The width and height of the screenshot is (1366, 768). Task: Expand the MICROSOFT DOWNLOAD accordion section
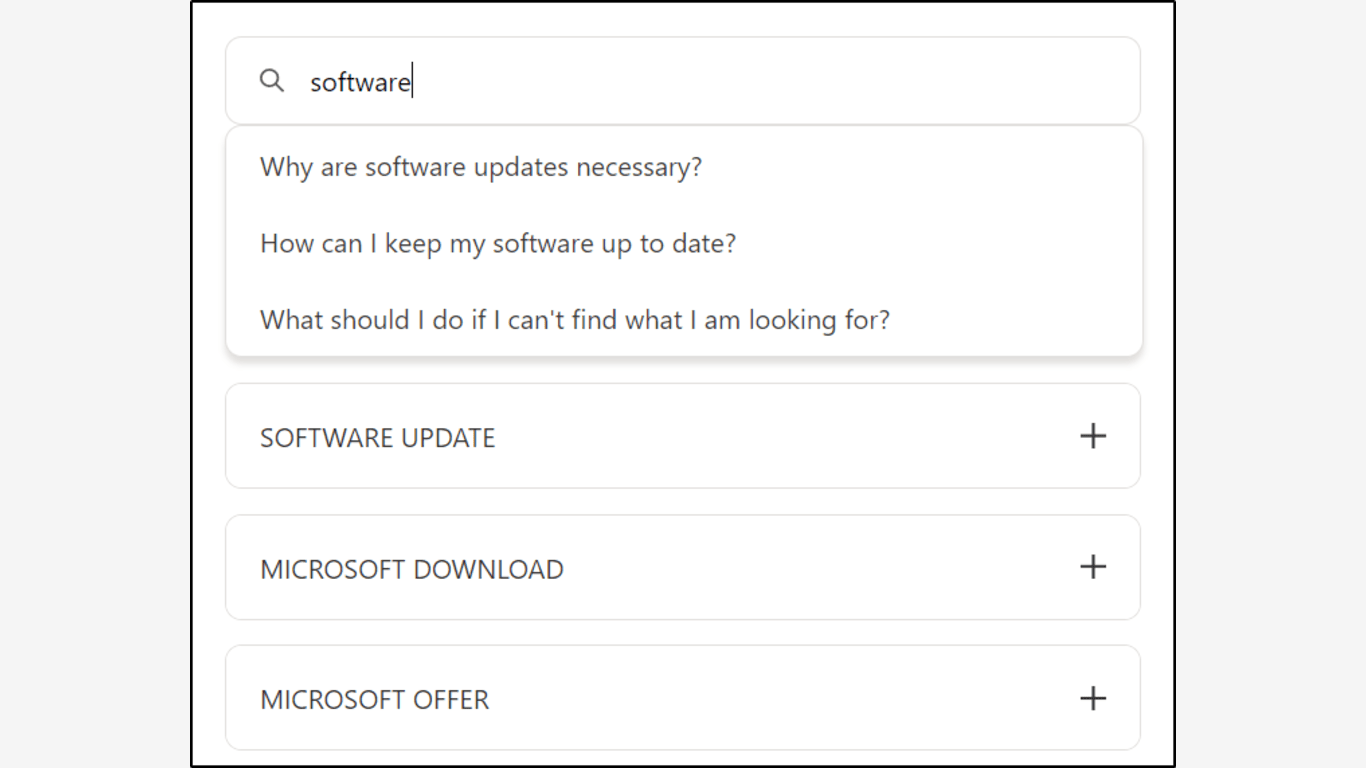pos(682,567)
